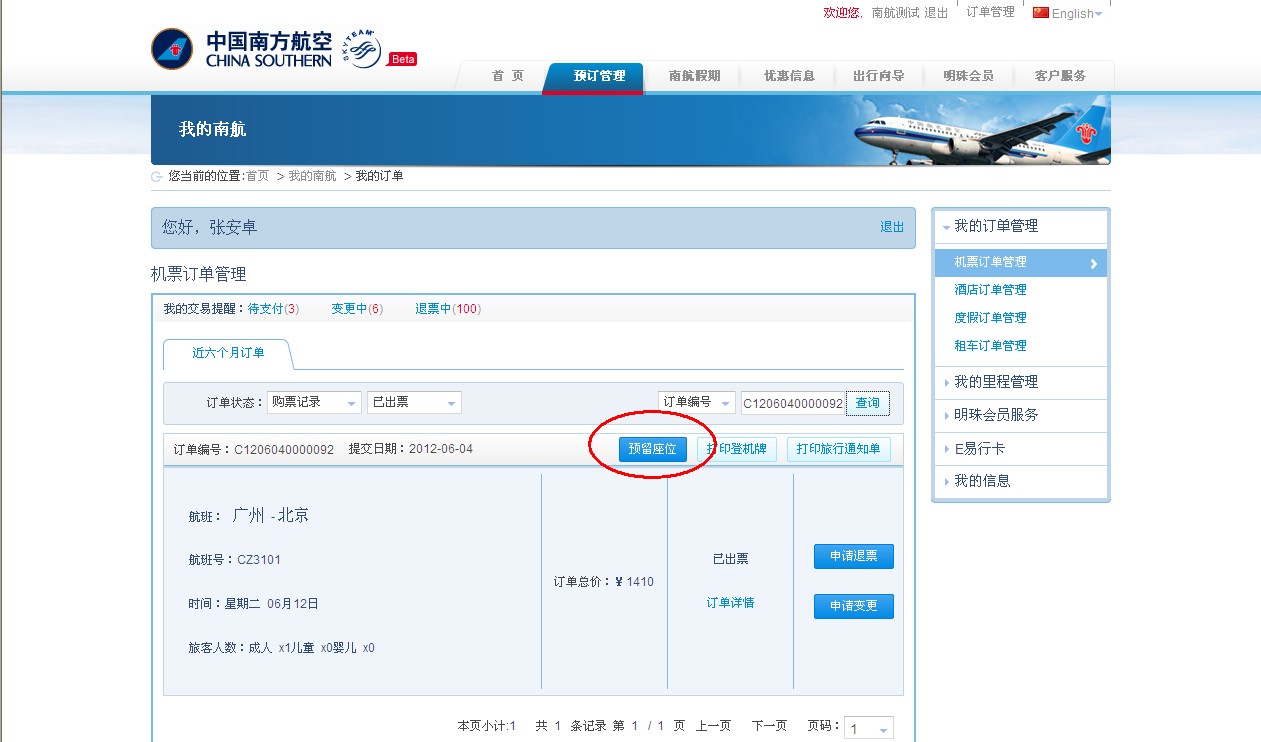The width and height of the screenshot is (1261, 742).
Task: Expand the 我的里程管理 sidebar section
Action: pyautogui.click(x=997, y=382)
